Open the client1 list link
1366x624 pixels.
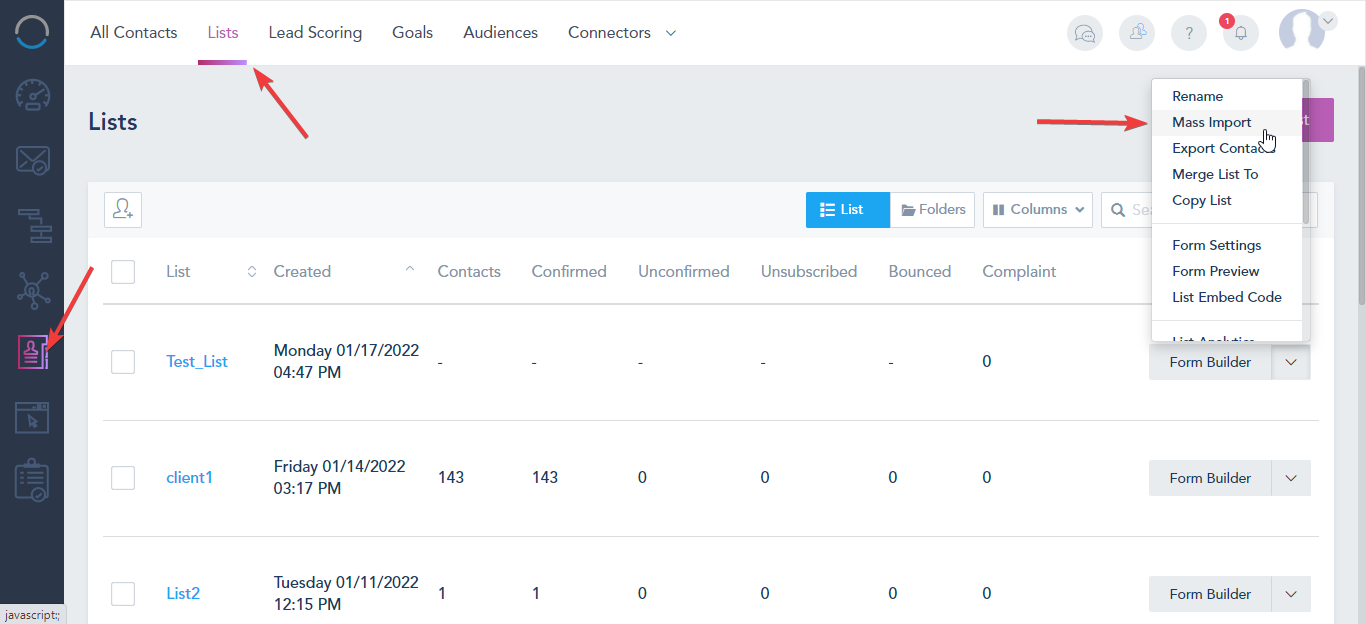(189, 478)
